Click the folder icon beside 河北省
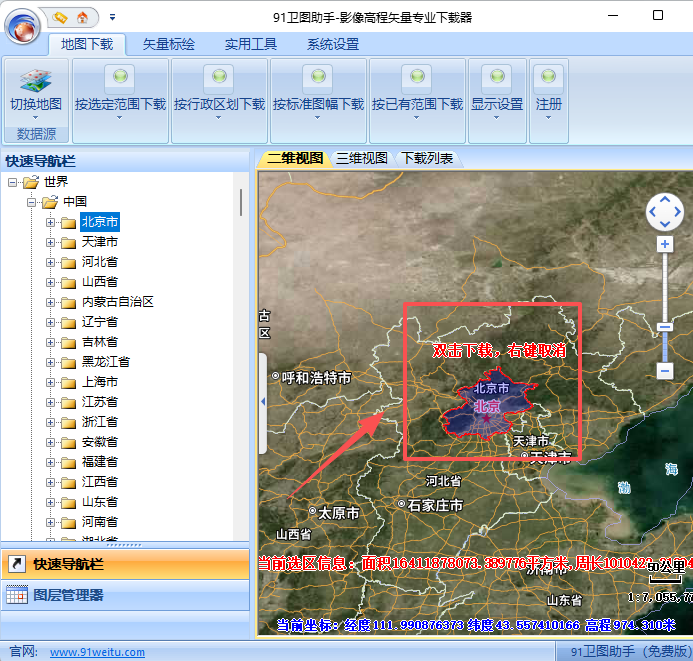Screen dimensions: 693x661 pyautogui.click(x=69, y=263)
